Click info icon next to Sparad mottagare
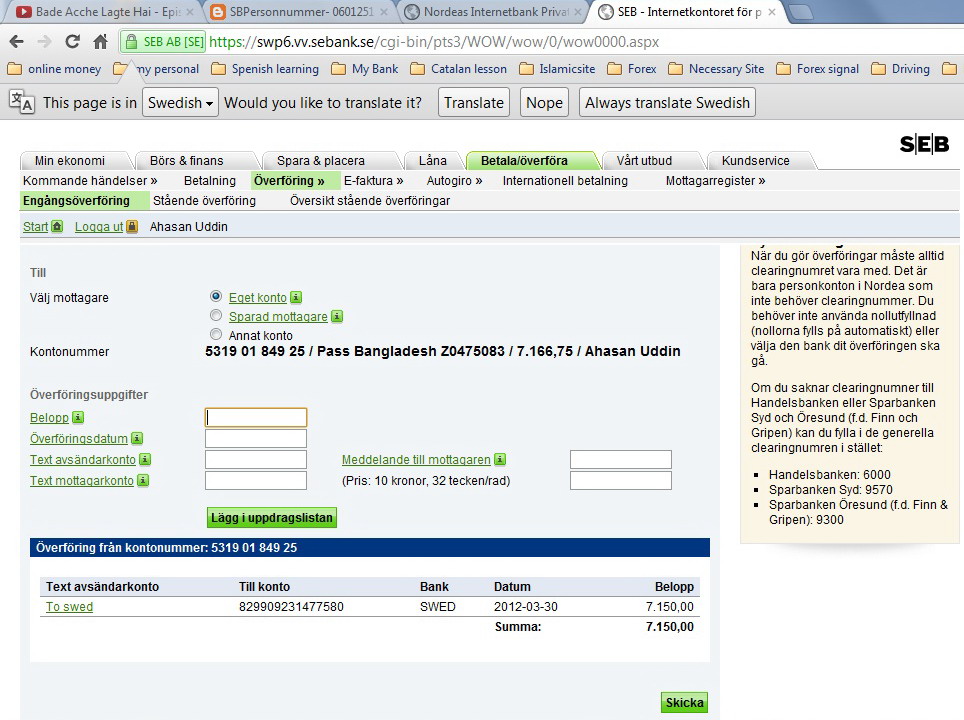Viewport: 964px width, 720px height. (337, 317)
